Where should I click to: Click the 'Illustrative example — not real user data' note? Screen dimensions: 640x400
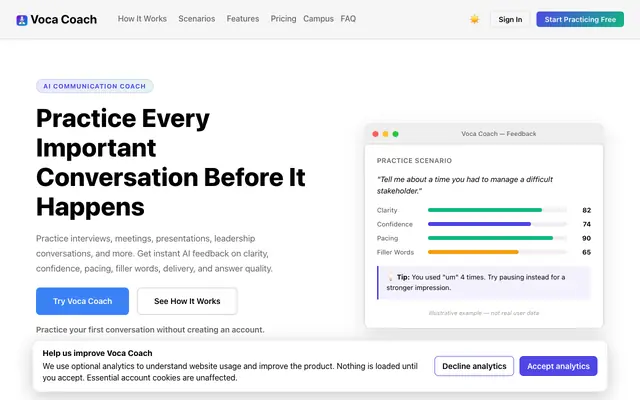(x=484, y=313)
